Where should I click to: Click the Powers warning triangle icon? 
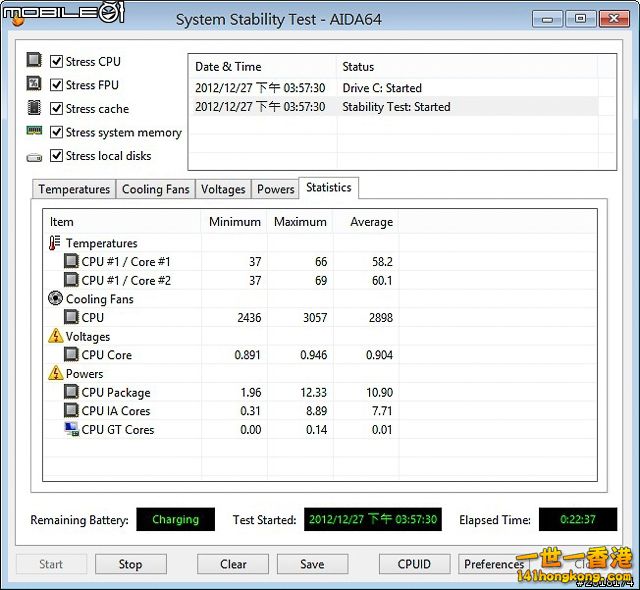[55, 374]
